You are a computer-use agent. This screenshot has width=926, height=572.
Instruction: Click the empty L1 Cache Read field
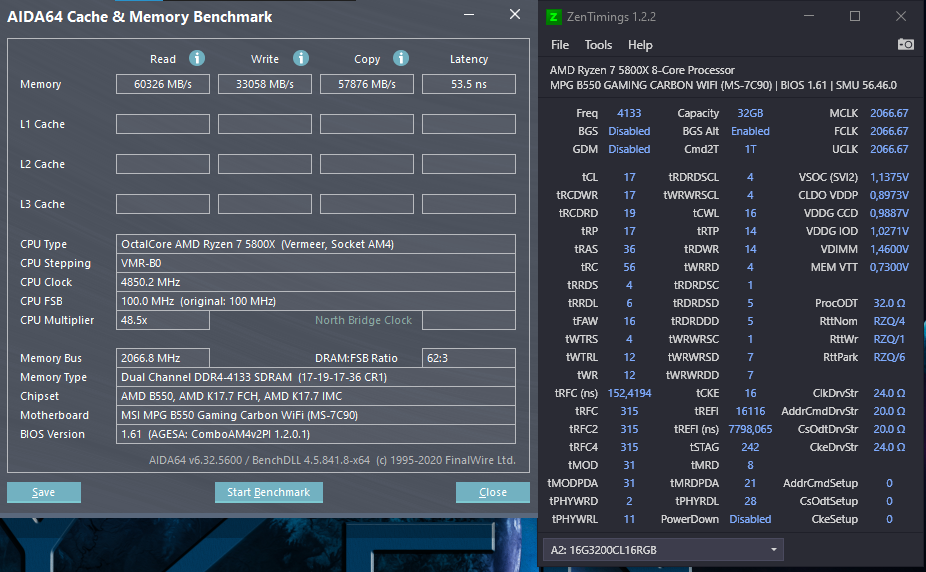pyautogui.click(x=163, y=124)
